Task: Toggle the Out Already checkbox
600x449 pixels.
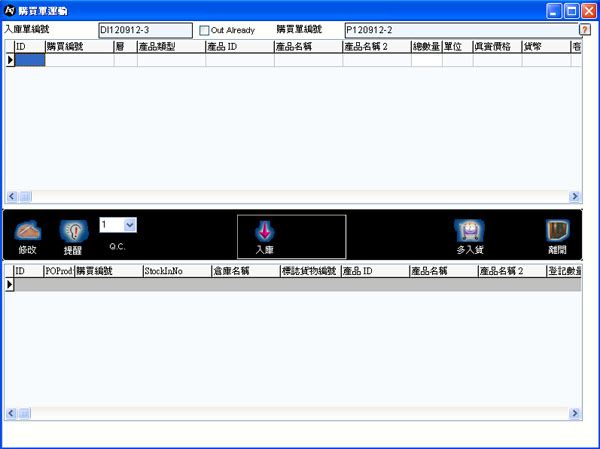Action: [x=204, y=30]
